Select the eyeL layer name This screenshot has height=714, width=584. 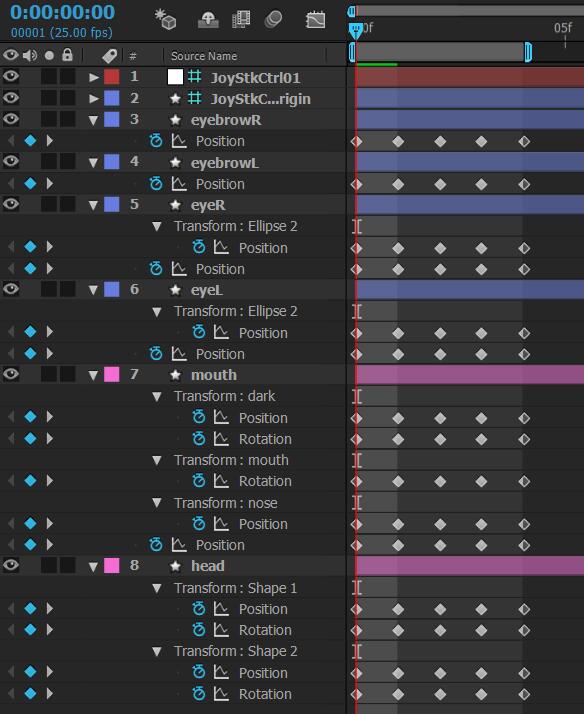tap(207, 290)
